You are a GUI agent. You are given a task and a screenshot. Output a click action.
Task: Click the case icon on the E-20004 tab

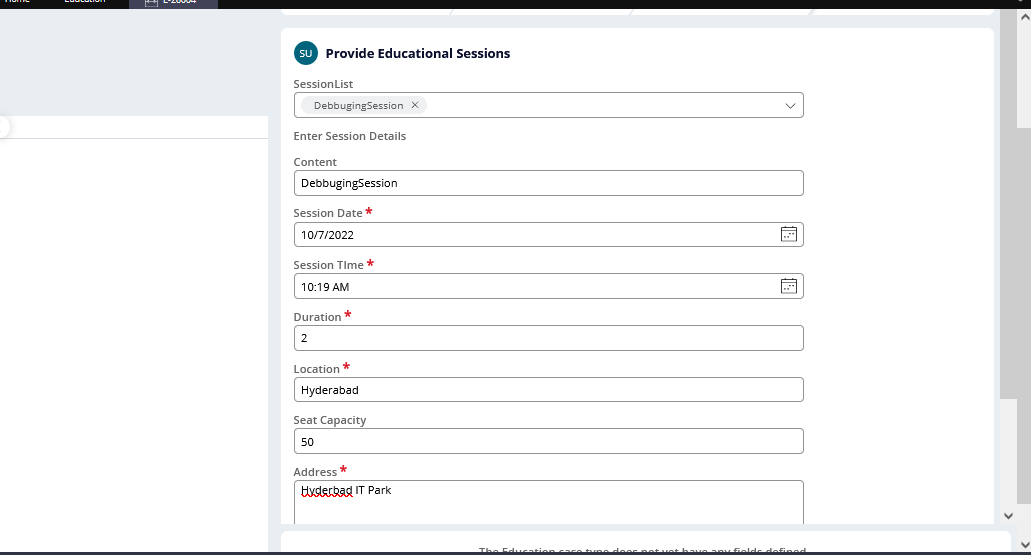click(x=151, y=3)
